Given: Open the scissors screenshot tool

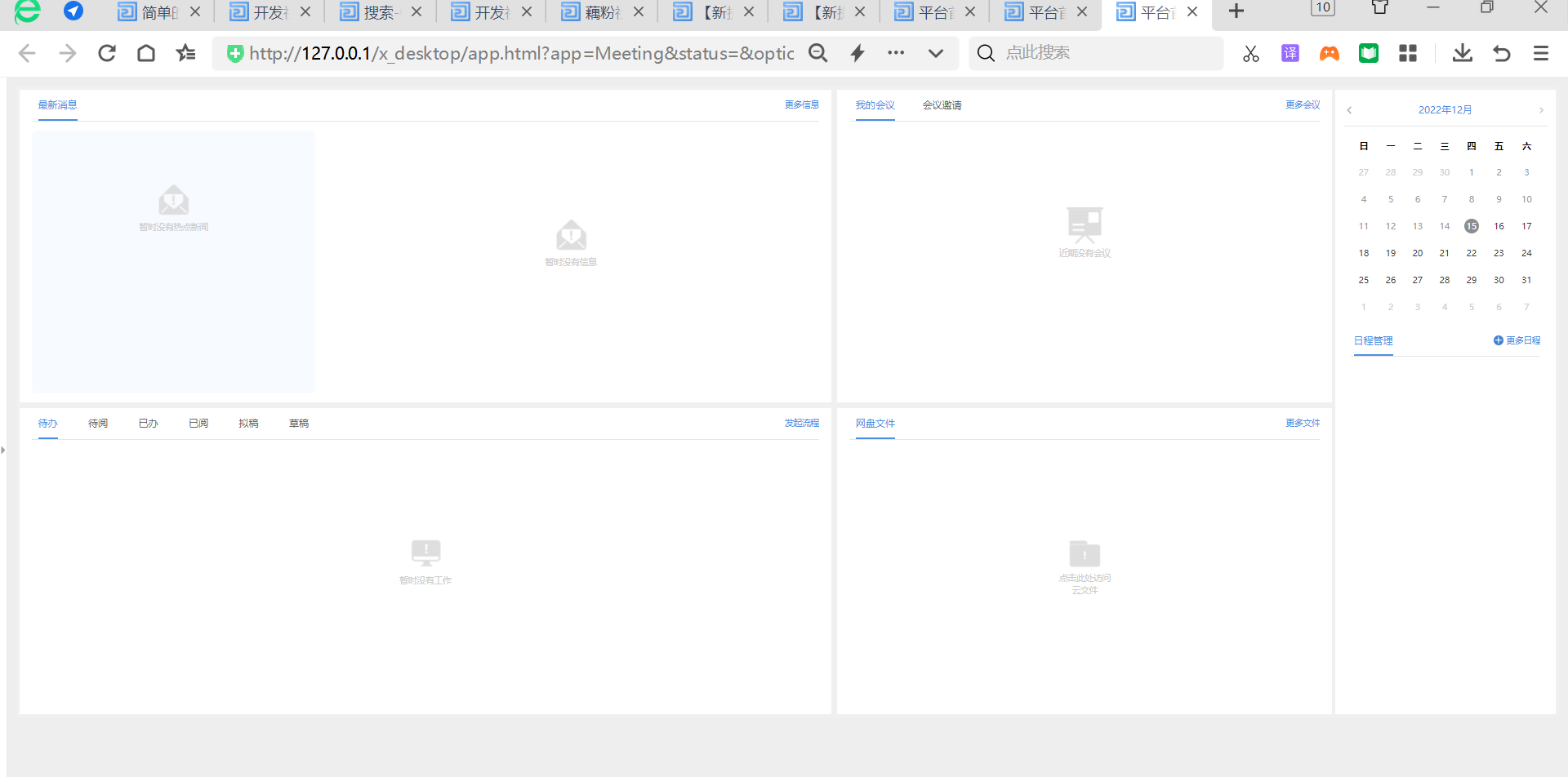Looking at the screenshot, I should [x=1251, y=54].
